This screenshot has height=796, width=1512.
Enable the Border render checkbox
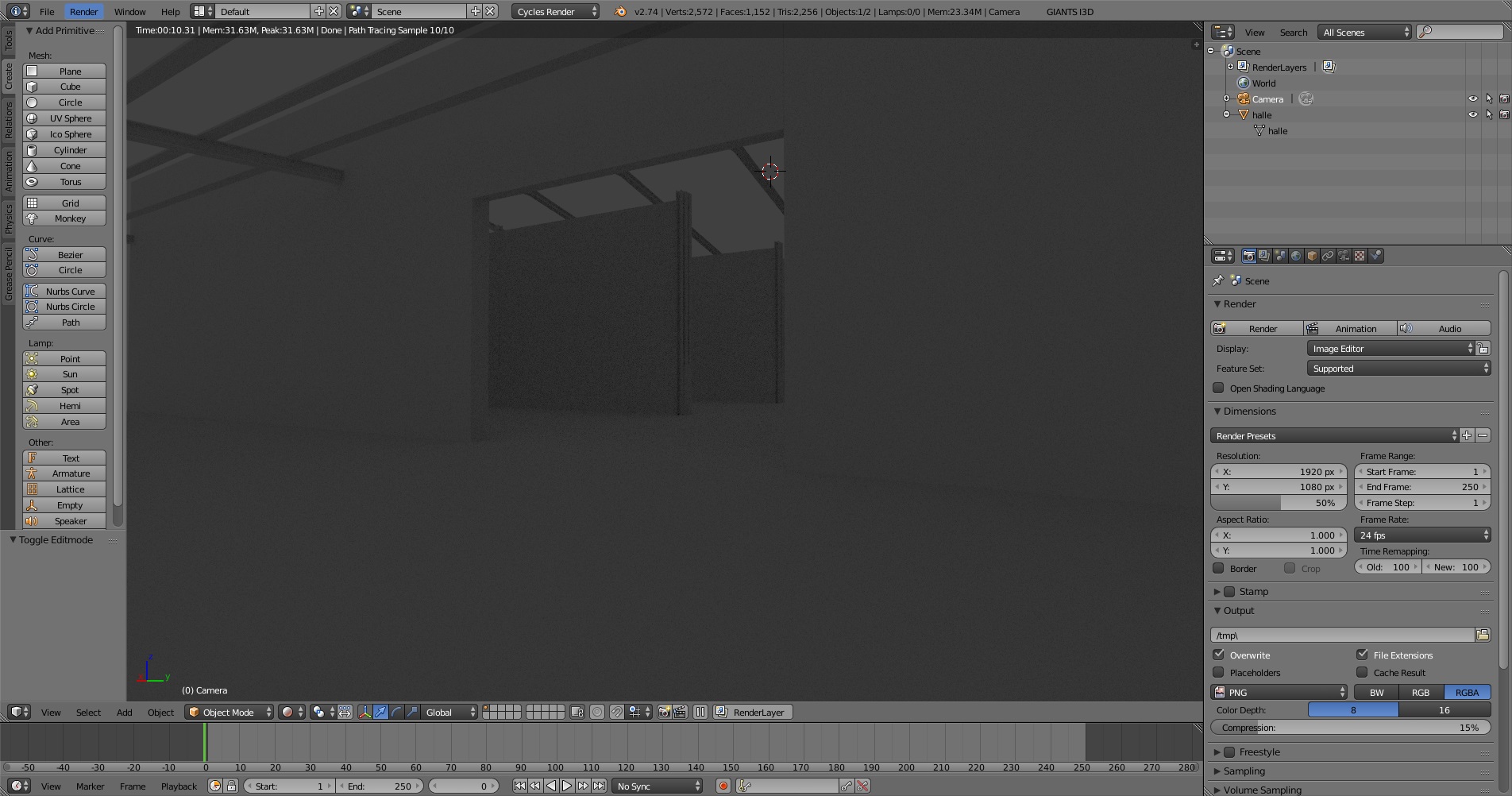[1218, 568]
